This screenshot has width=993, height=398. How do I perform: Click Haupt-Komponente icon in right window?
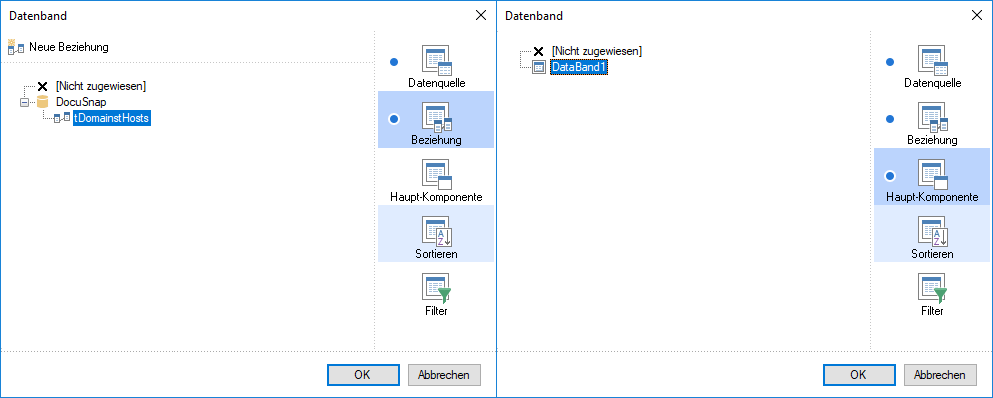932,174
